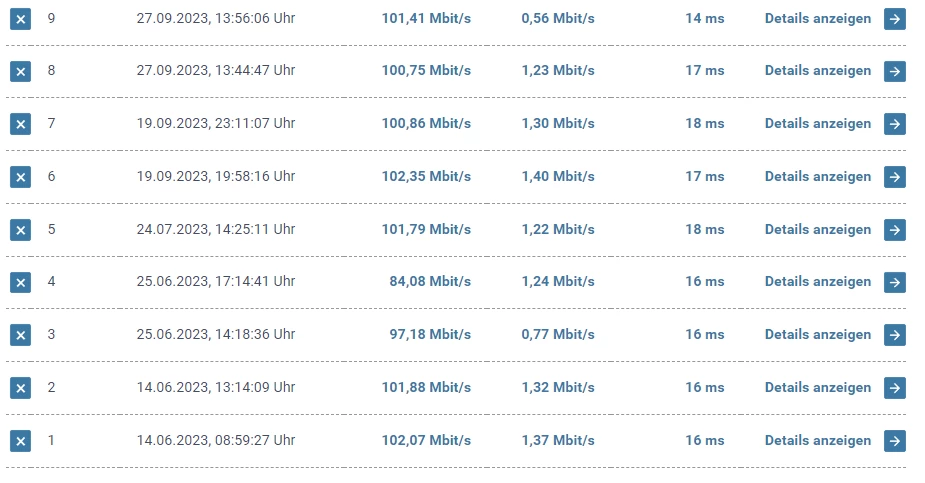925x483 pixels.
Task: Delete the first measurement entry
Action: 20,441
